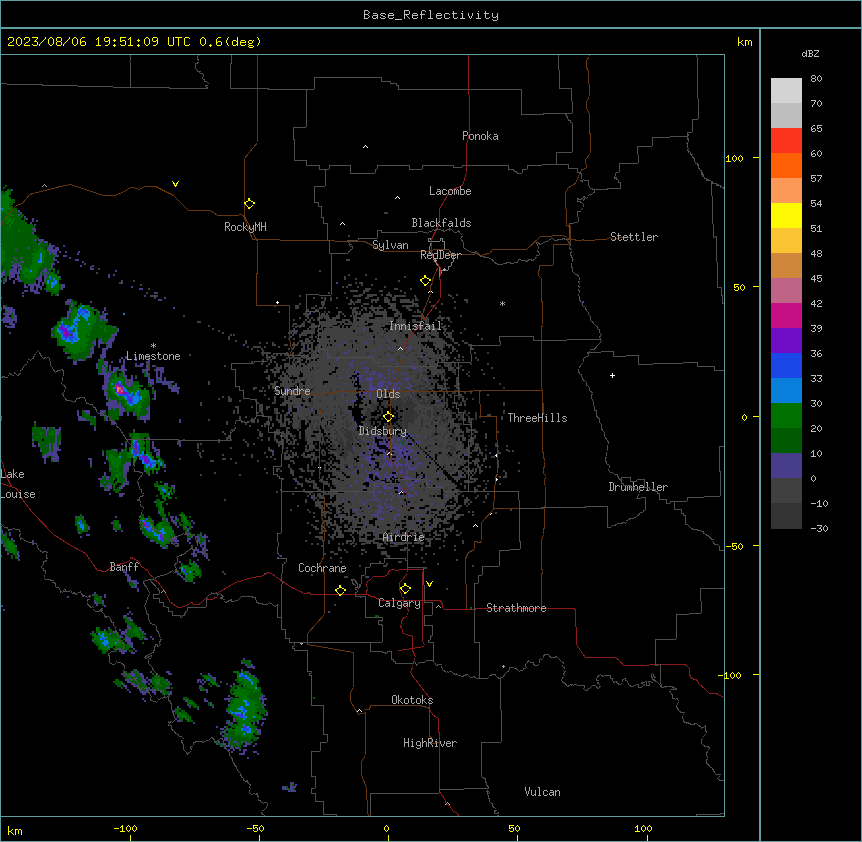Click the HighRiver city label

430,743
